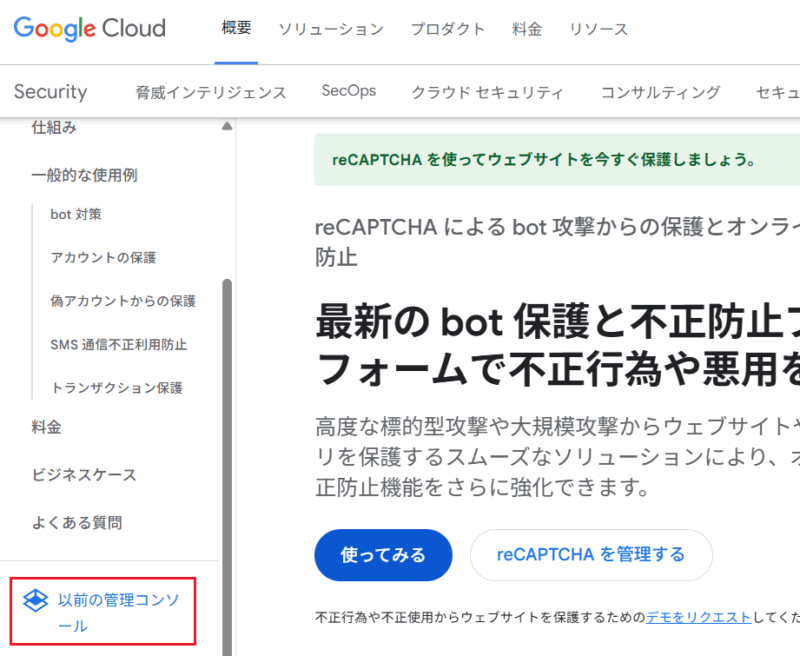
Task: Select the 概要 tab
Action: click(236, 28)
